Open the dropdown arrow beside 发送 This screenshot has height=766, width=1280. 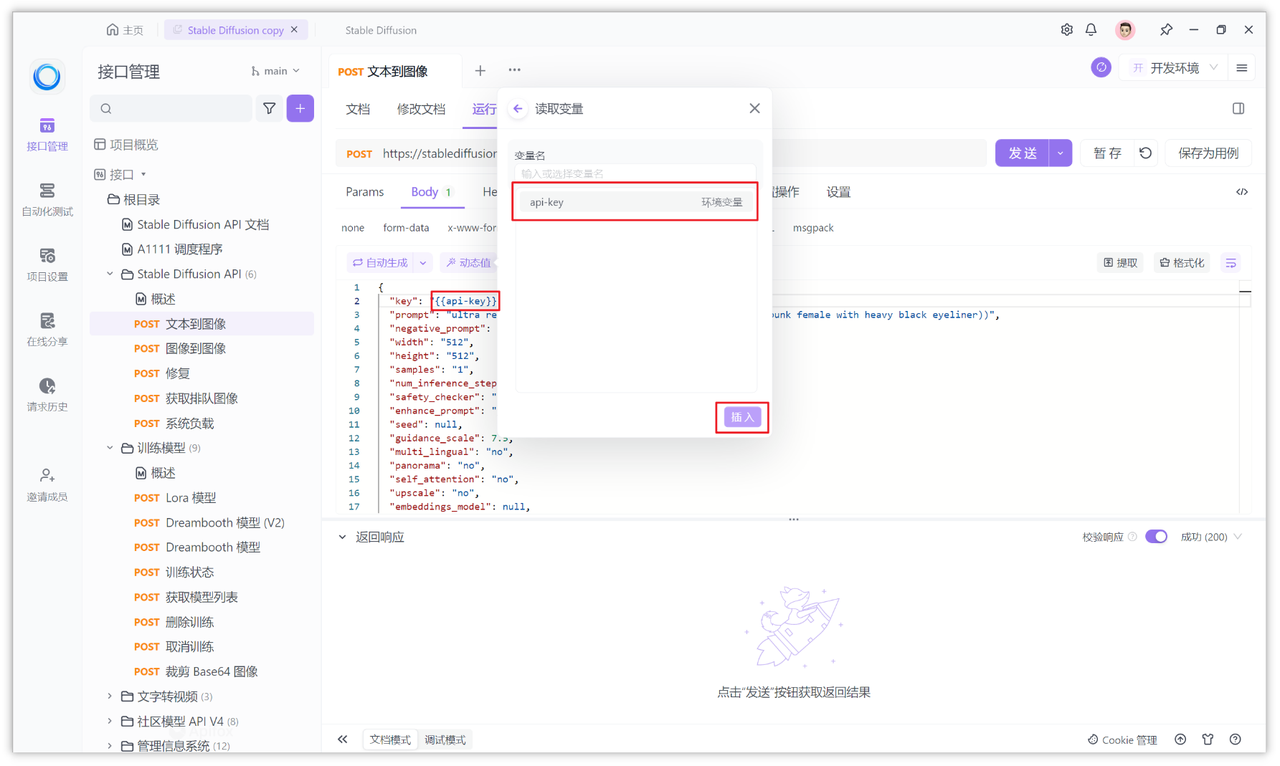[x=1060, y=153]
